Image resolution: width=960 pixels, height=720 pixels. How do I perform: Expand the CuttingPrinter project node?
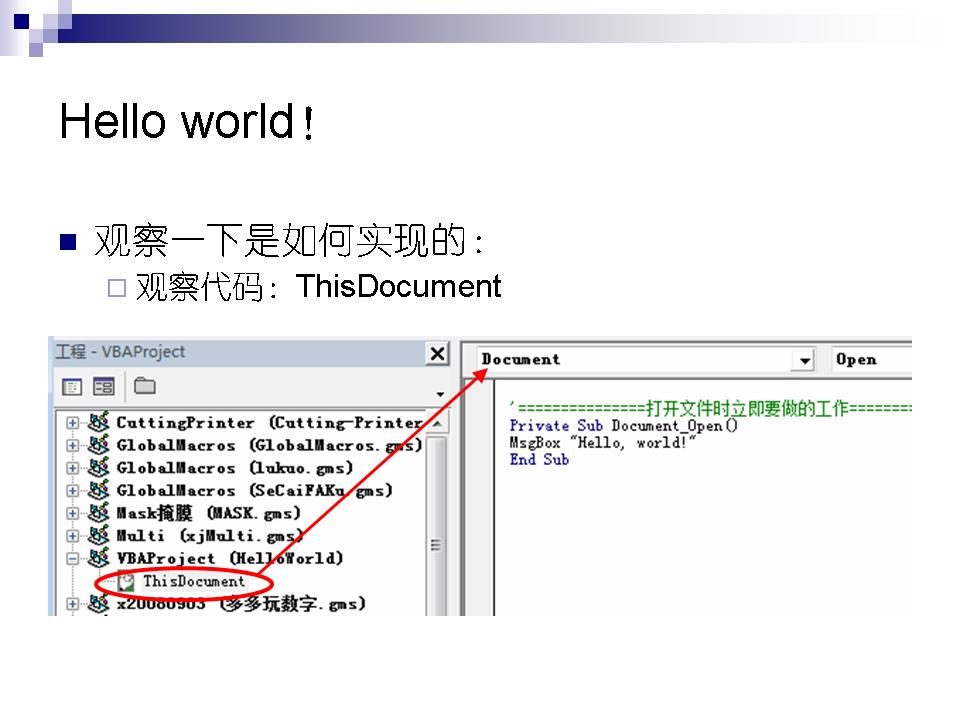72,423
